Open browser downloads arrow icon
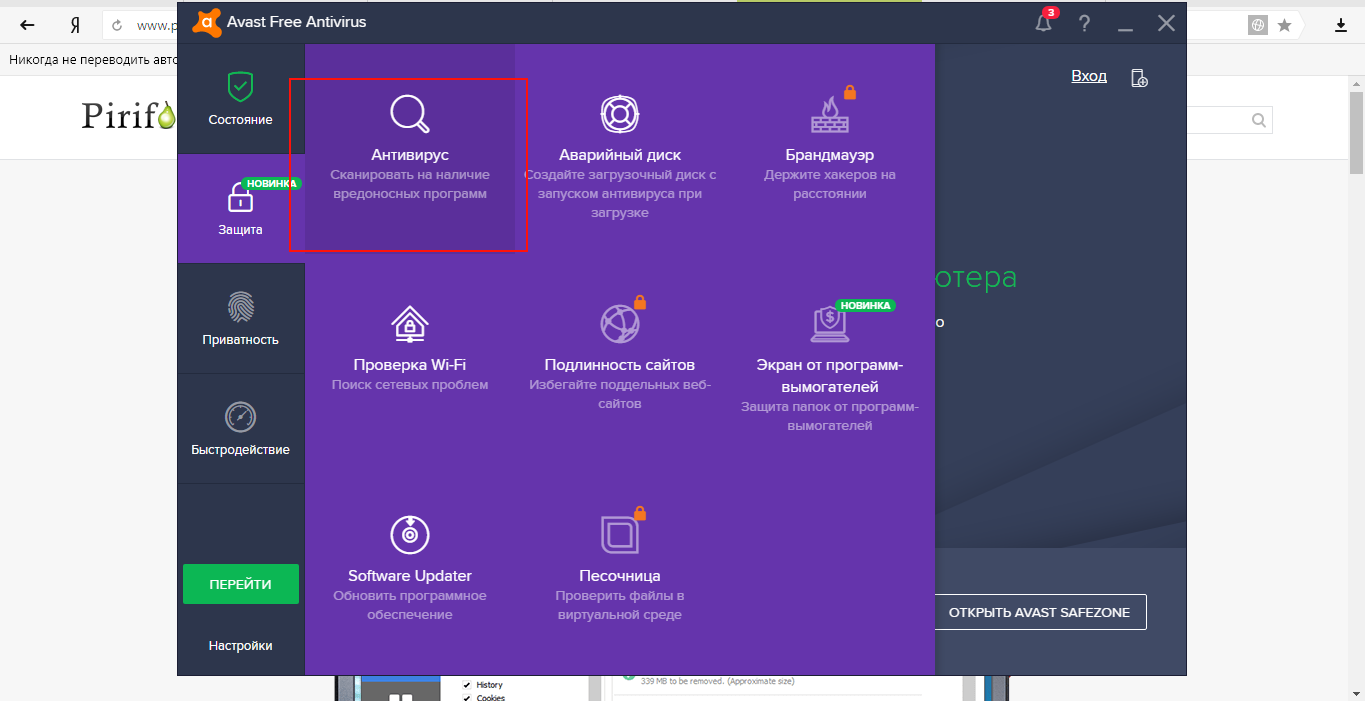1365x701 pixels. [x=1342, y=25]
